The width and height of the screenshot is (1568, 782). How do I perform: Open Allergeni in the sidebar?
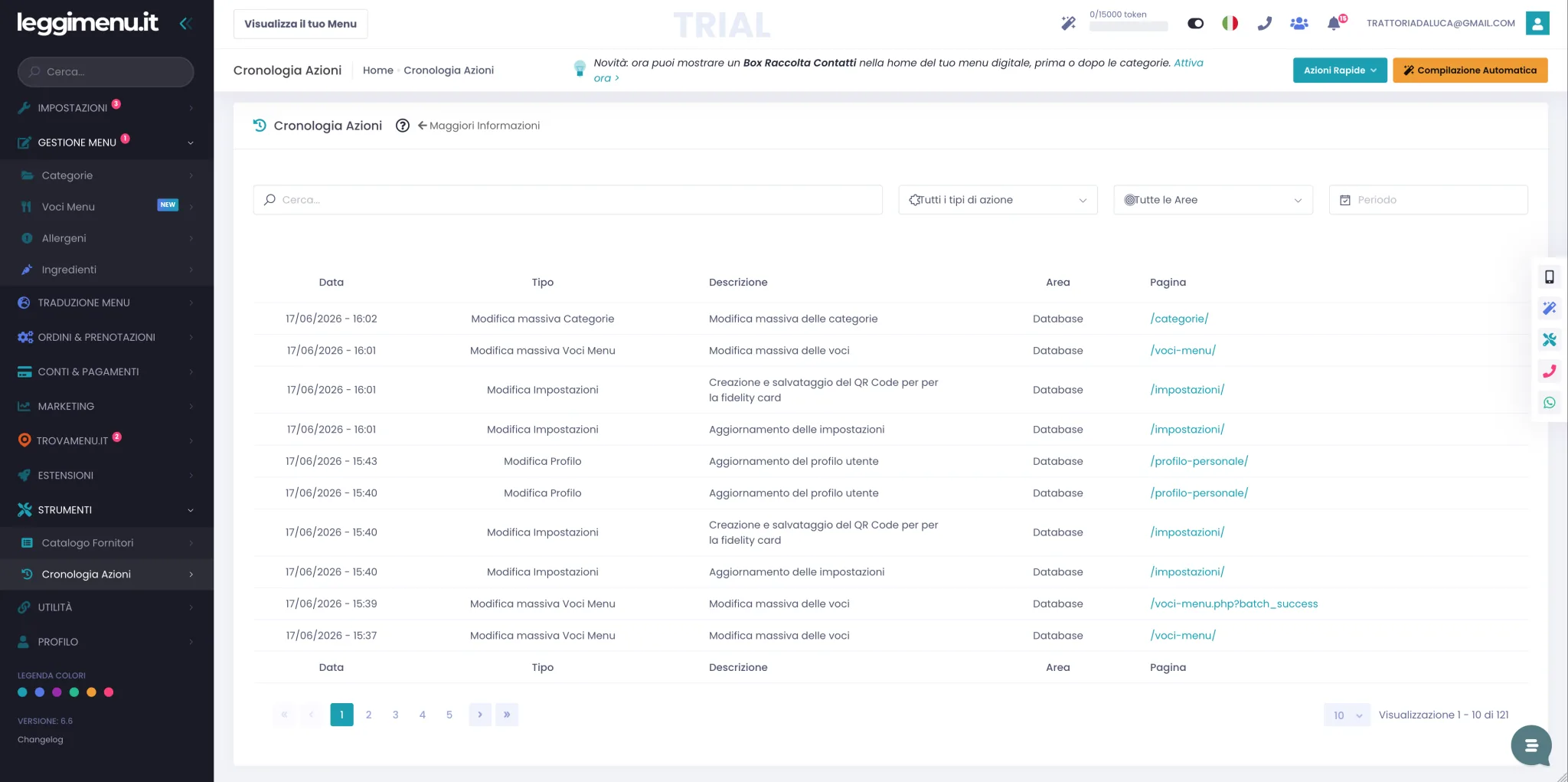coord(106,238)
